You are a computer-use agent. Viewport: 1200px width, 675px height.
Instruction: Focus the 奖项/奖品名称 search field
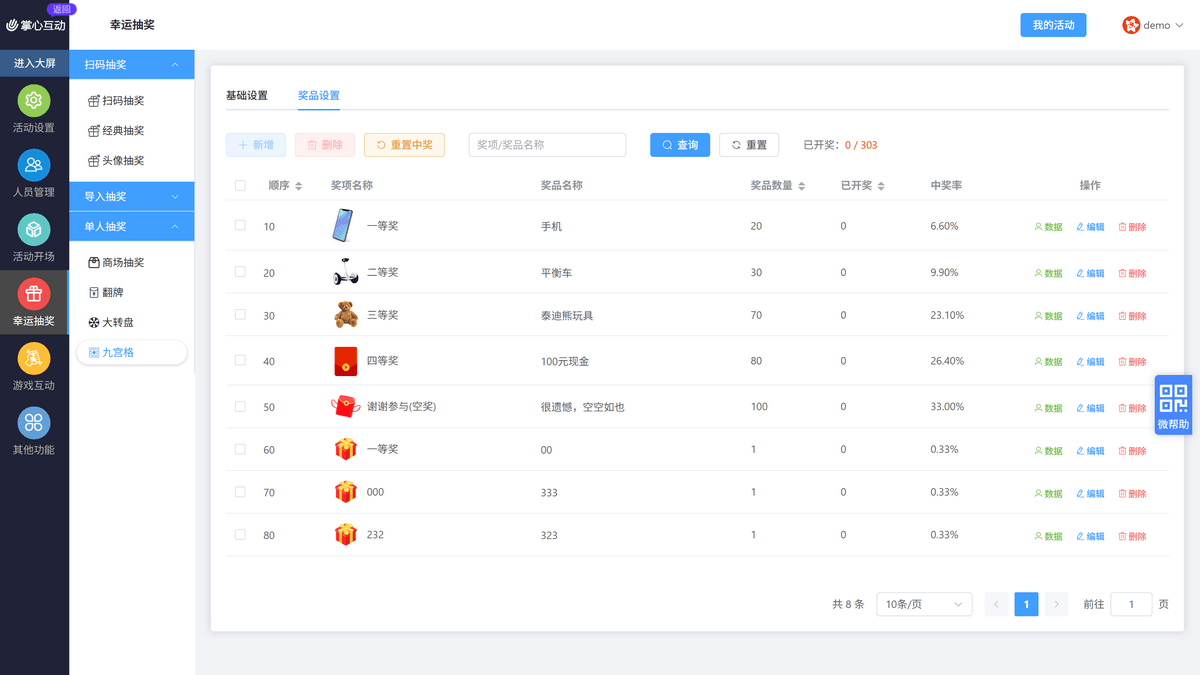pyautogui.click(x=547, y=145)
